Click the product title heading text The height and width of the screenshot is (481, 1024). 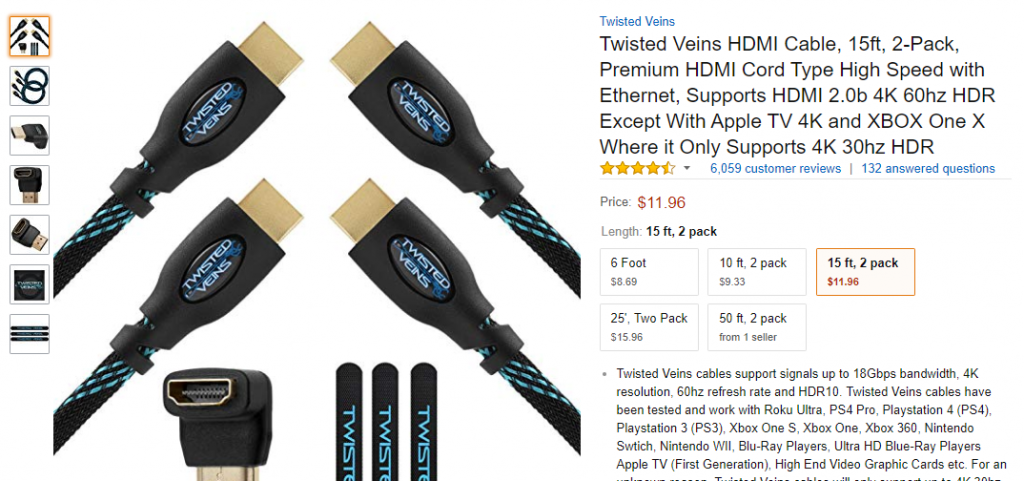797,95
